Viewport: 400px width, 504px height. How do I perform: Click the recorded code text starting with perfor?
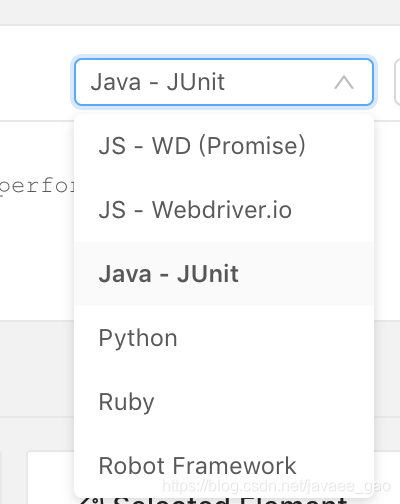click(x=37, y=186)
